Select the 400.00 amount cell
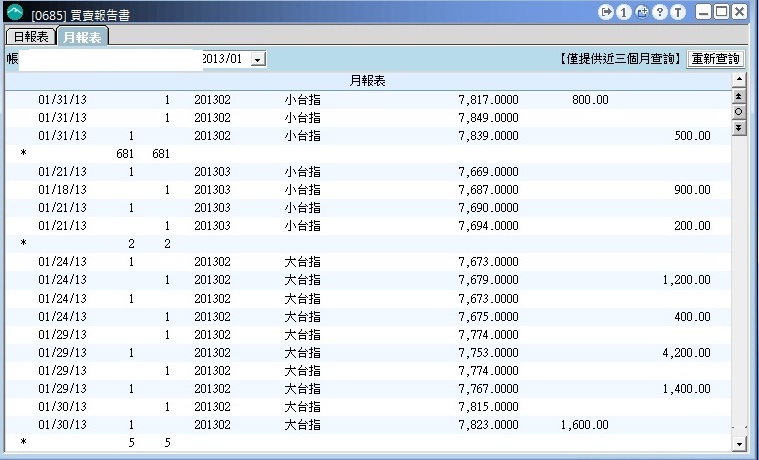This screenshot has height=460, width=759. click(x=693, y=317)
